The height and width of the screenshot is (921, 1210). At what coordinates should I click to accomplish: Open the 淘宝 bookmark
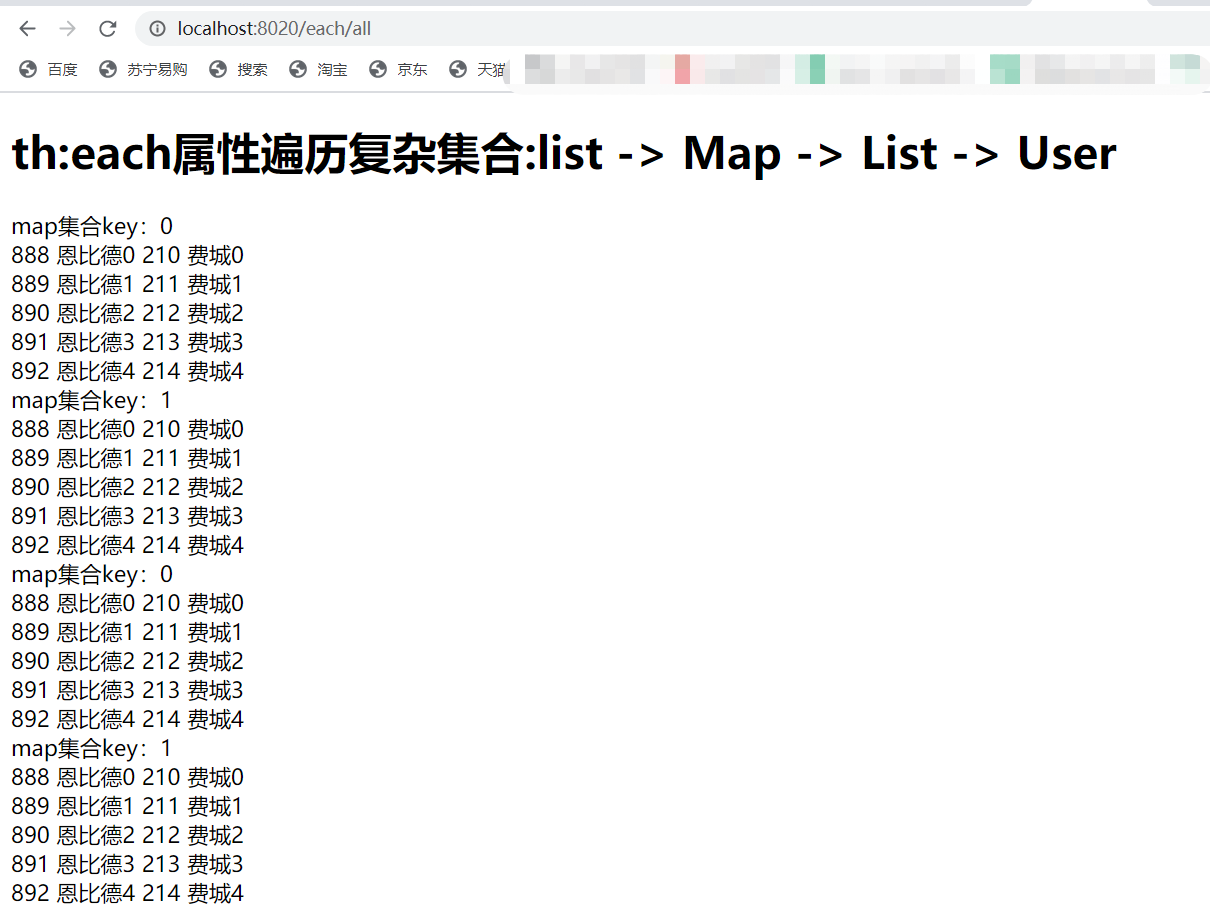pos(319,69)
